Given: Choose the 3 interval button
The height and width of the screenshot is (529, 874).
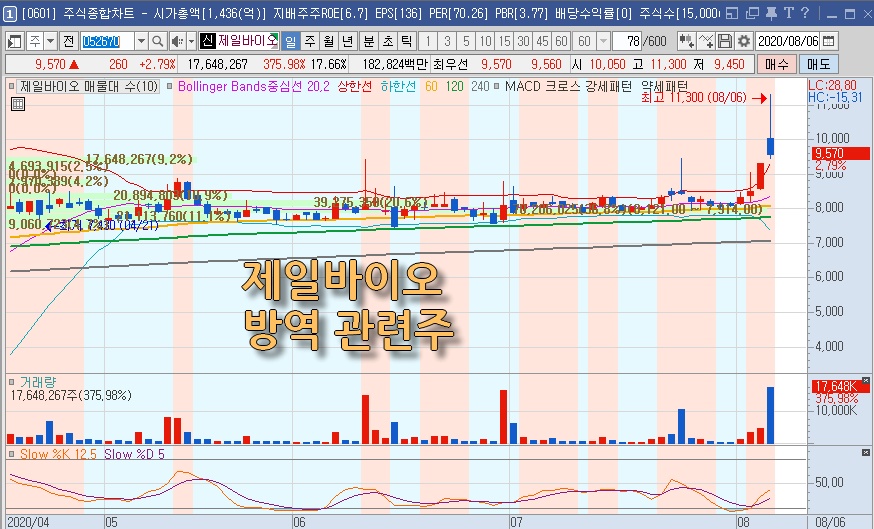Looking at the screenshot, I should 447,41.
